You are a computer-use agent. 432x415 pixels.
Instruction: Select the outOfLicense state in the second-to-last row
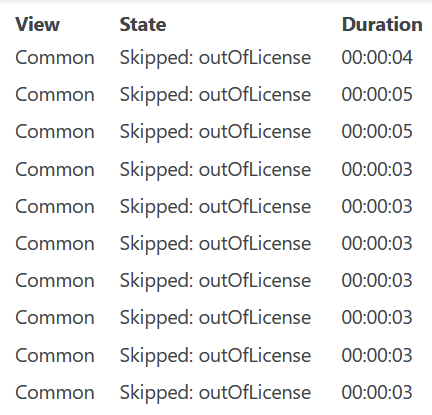pos(215,356)
